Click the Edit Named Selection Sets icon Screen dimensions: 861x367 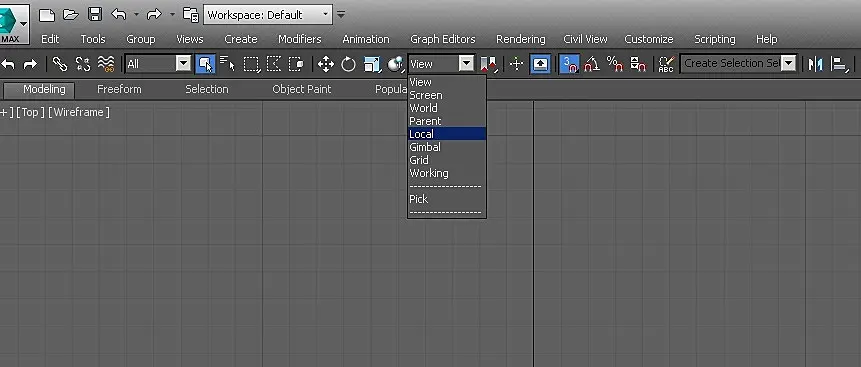666,64
